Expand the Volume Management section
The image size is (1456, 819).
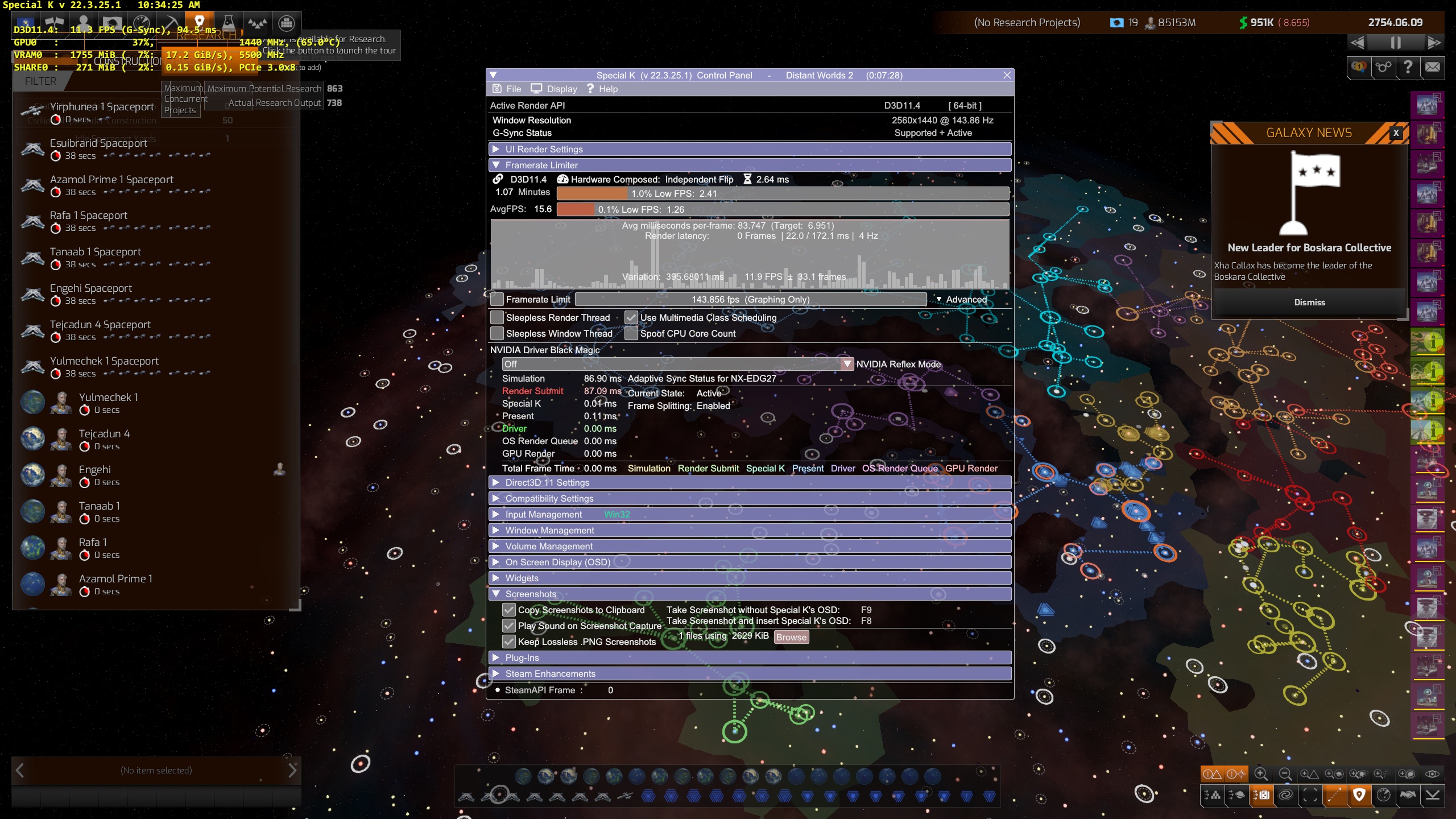coord(750,546)
